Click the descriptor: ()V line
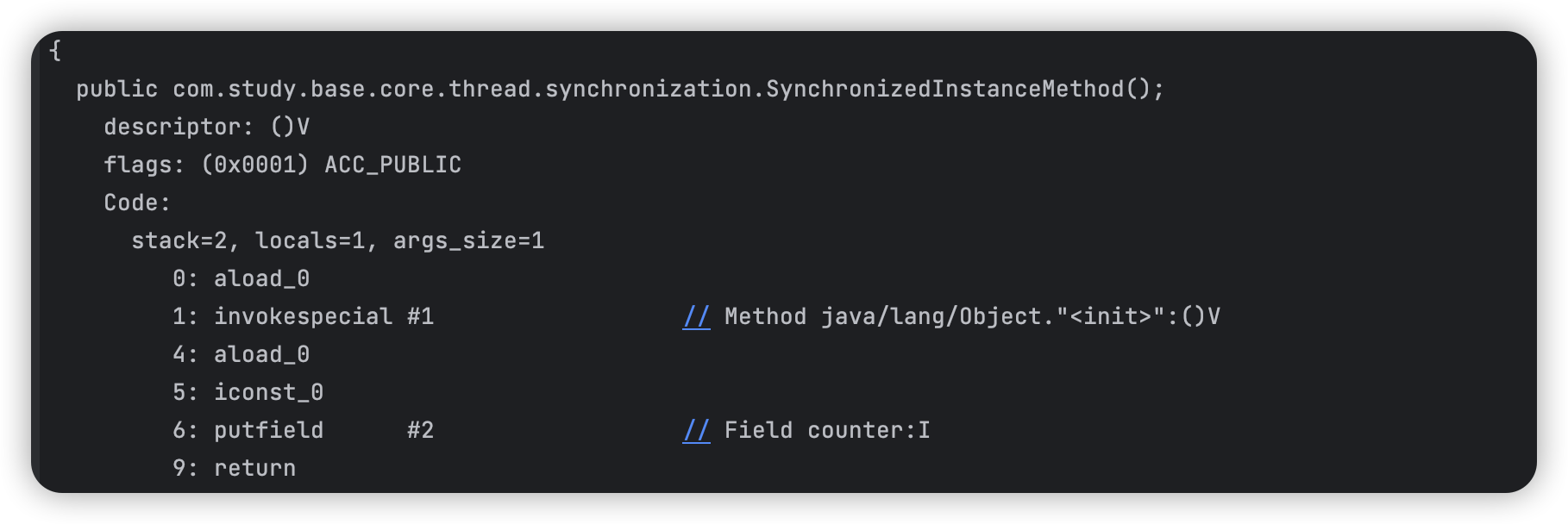The image size is (1568, 524). (206, 127)
